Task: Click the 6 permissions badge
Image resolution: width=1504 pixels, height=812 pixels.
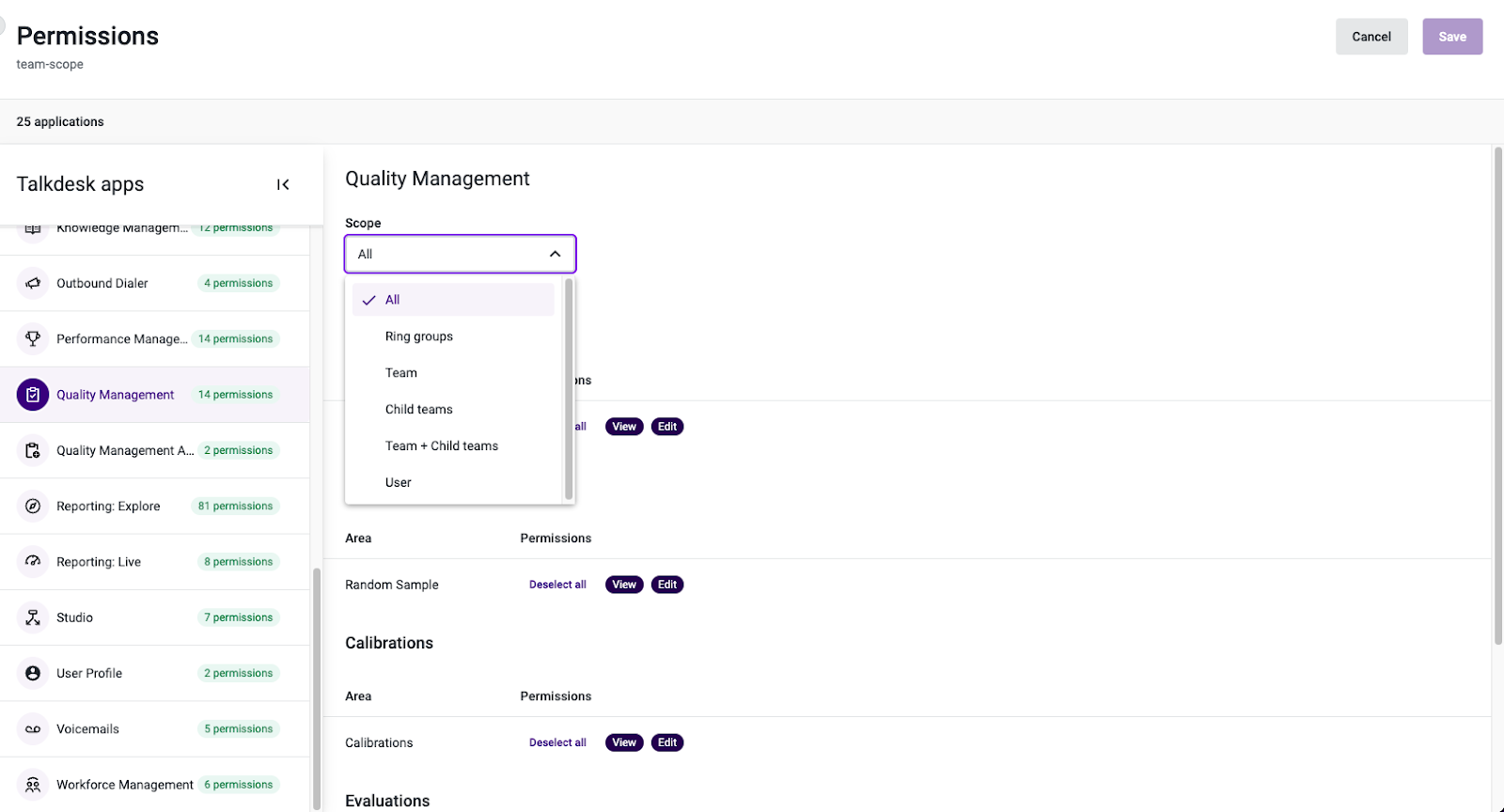Action: (x=239, y=785)
